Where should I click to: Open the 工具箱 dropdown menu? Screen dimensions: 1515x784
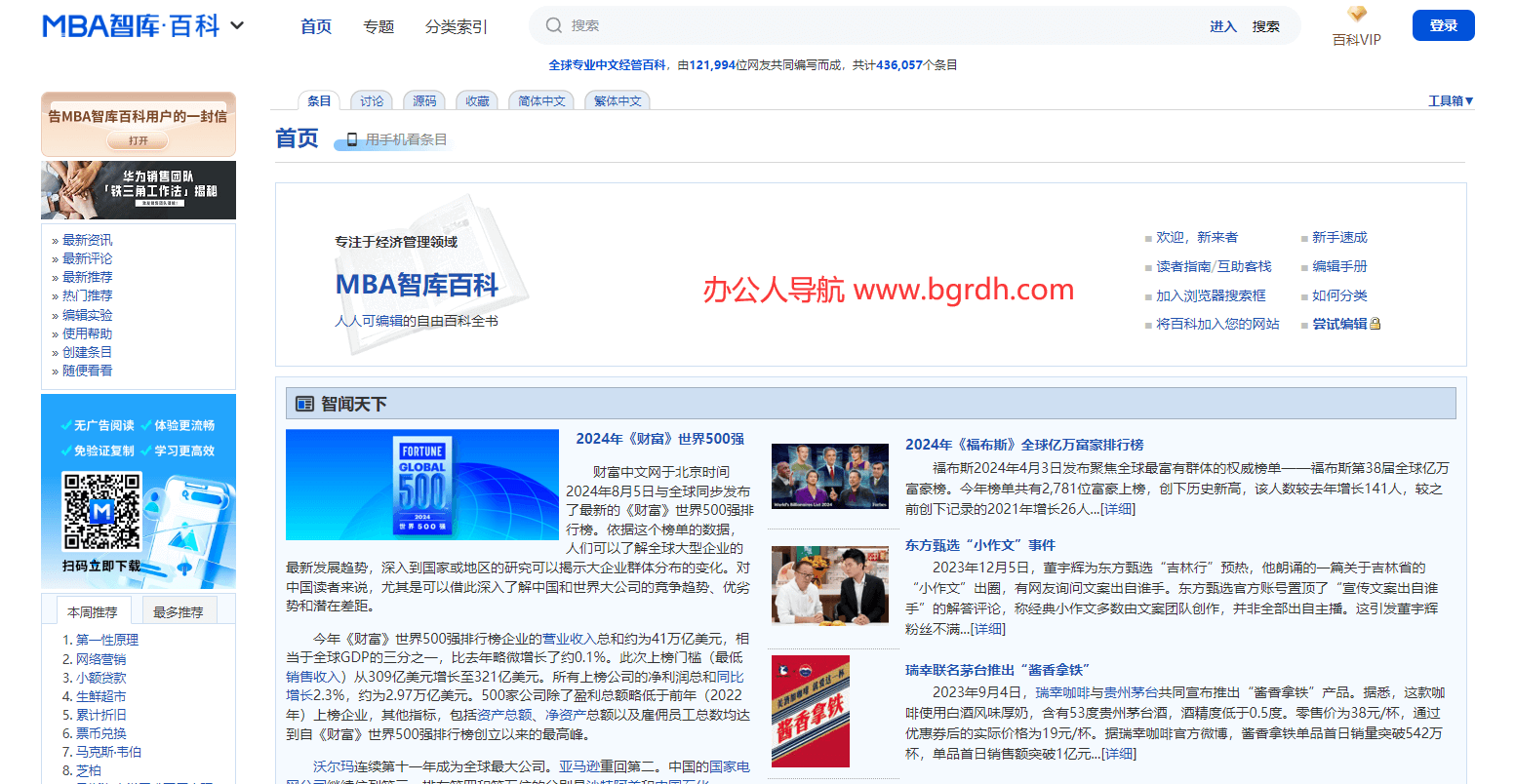(1450, 100)
